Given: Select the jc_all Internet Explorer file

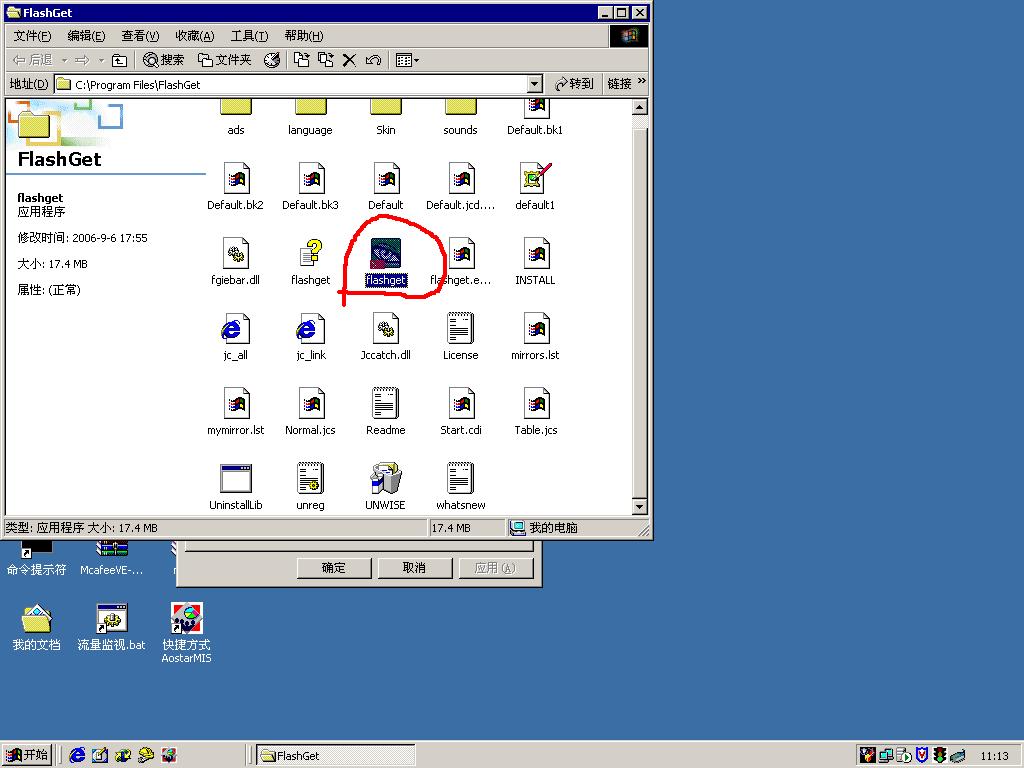Looking at the screenshot, I should [235, 329].
